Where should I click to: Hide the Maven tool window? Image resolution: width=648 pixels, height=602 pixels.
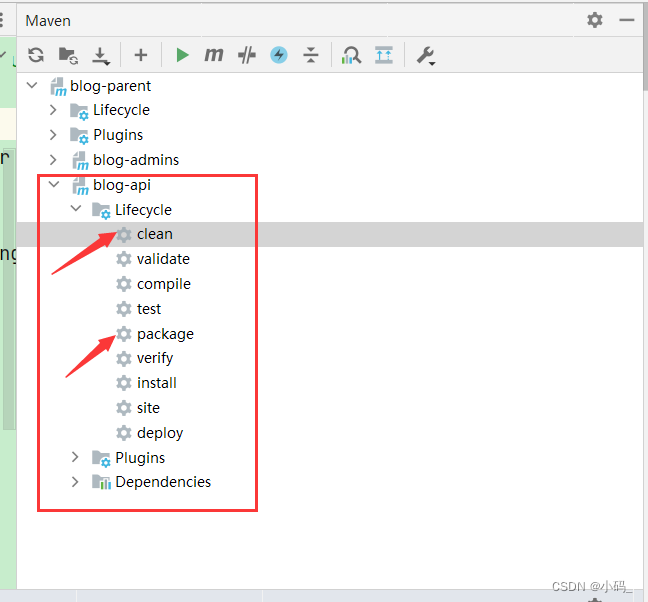[x=627, y=20]
